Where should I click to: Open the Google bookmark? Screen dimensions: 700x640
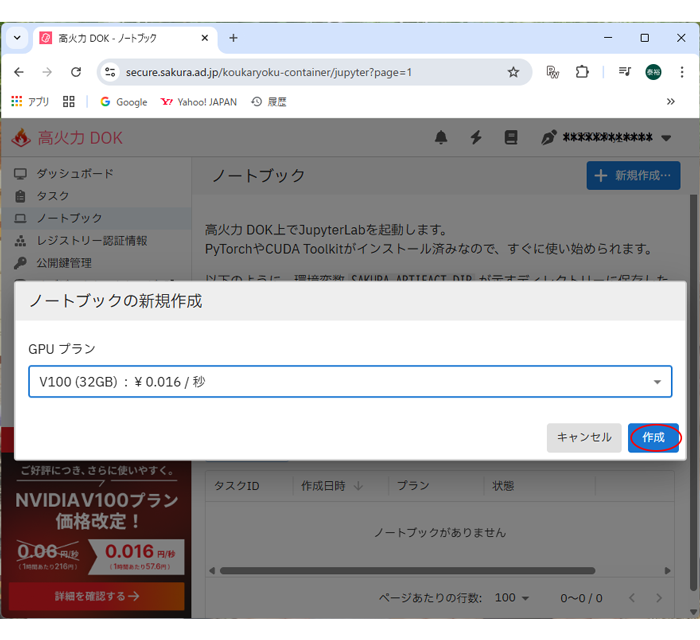(x=124, y=102)
